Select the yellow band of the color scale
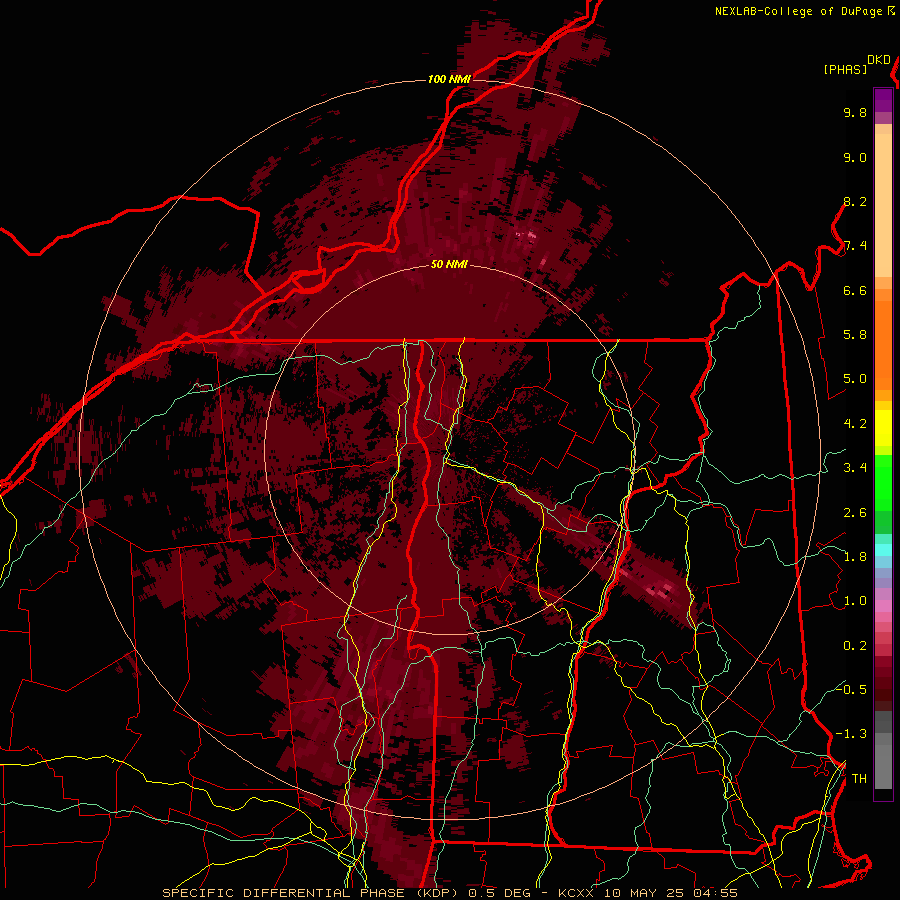 [883, 428]
